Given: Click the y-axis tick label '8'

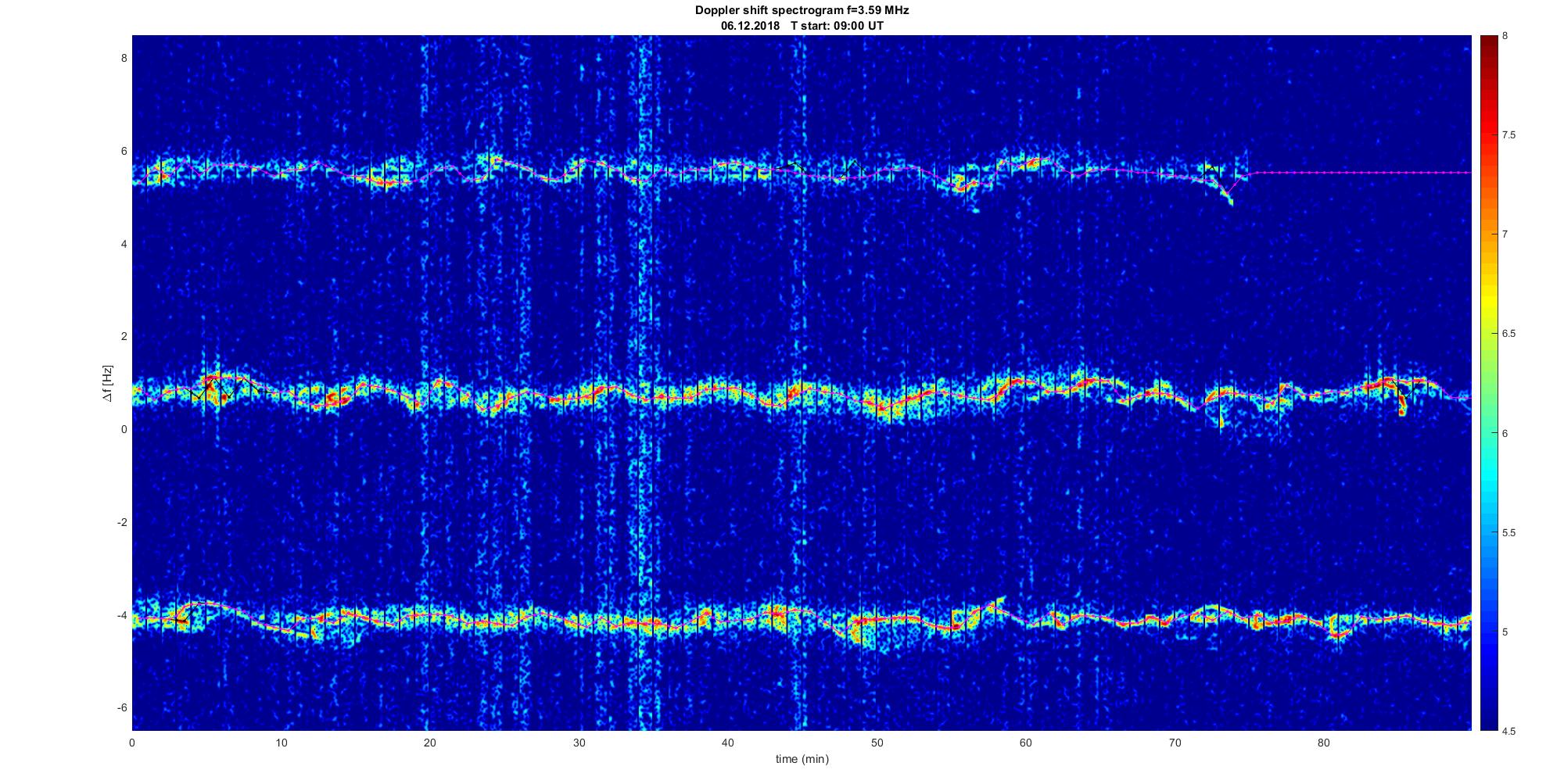Looking at the screenshot, I should (x=123, y=59).
